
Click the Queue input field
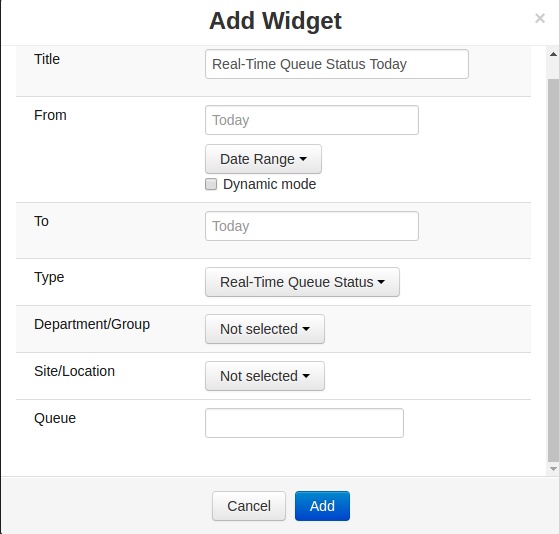[x=304, y=423]
